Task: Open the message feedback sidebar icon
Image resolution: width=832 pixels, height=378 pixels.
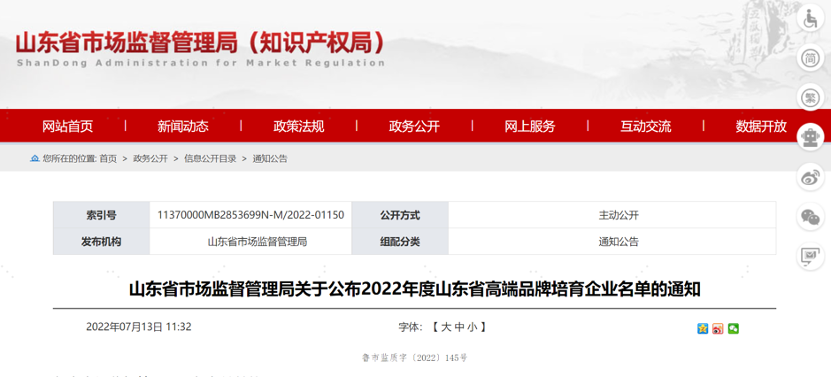Action: click(x=810, y=256)
